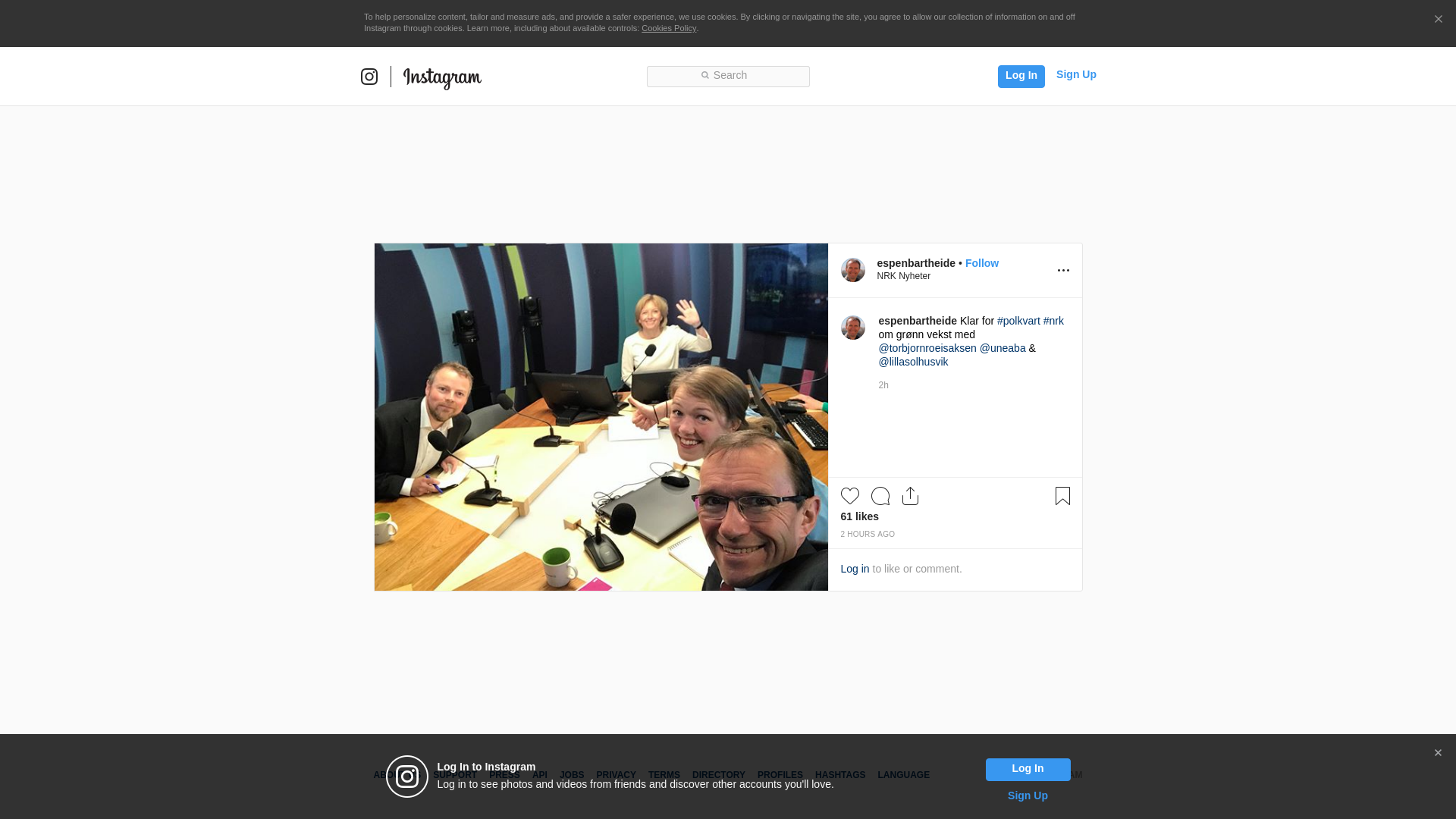Viewport: 1456px width, 819px height.
Task: Click Instagram logo circle in bottom banner
Action: click(x=407, y=777)
